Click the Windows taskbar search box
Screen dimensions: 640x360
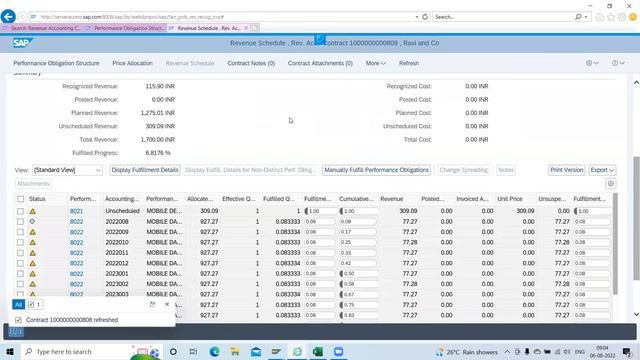point(90,351)
